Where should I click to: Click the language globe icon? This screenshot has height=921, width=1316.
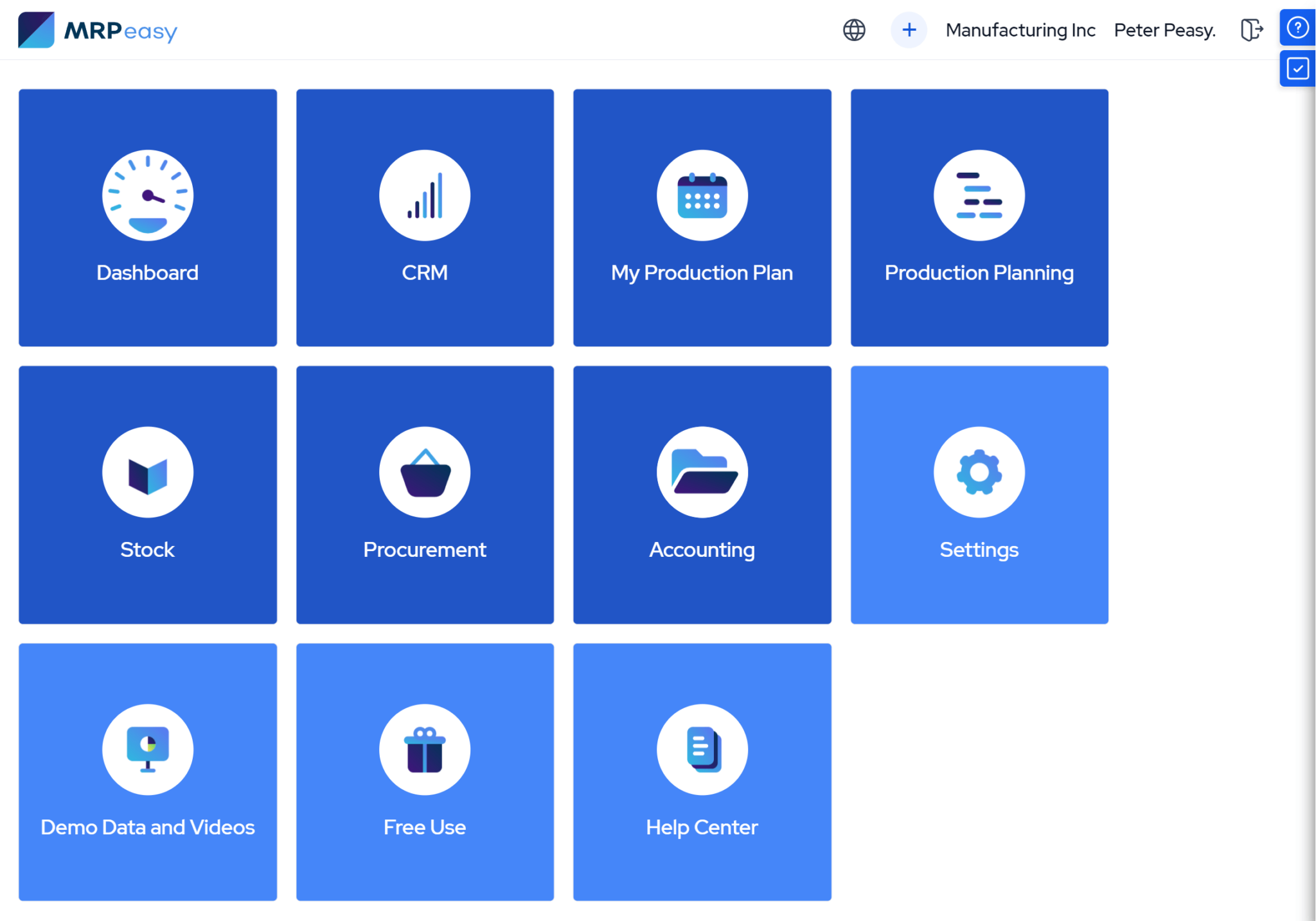click(854, 30)
